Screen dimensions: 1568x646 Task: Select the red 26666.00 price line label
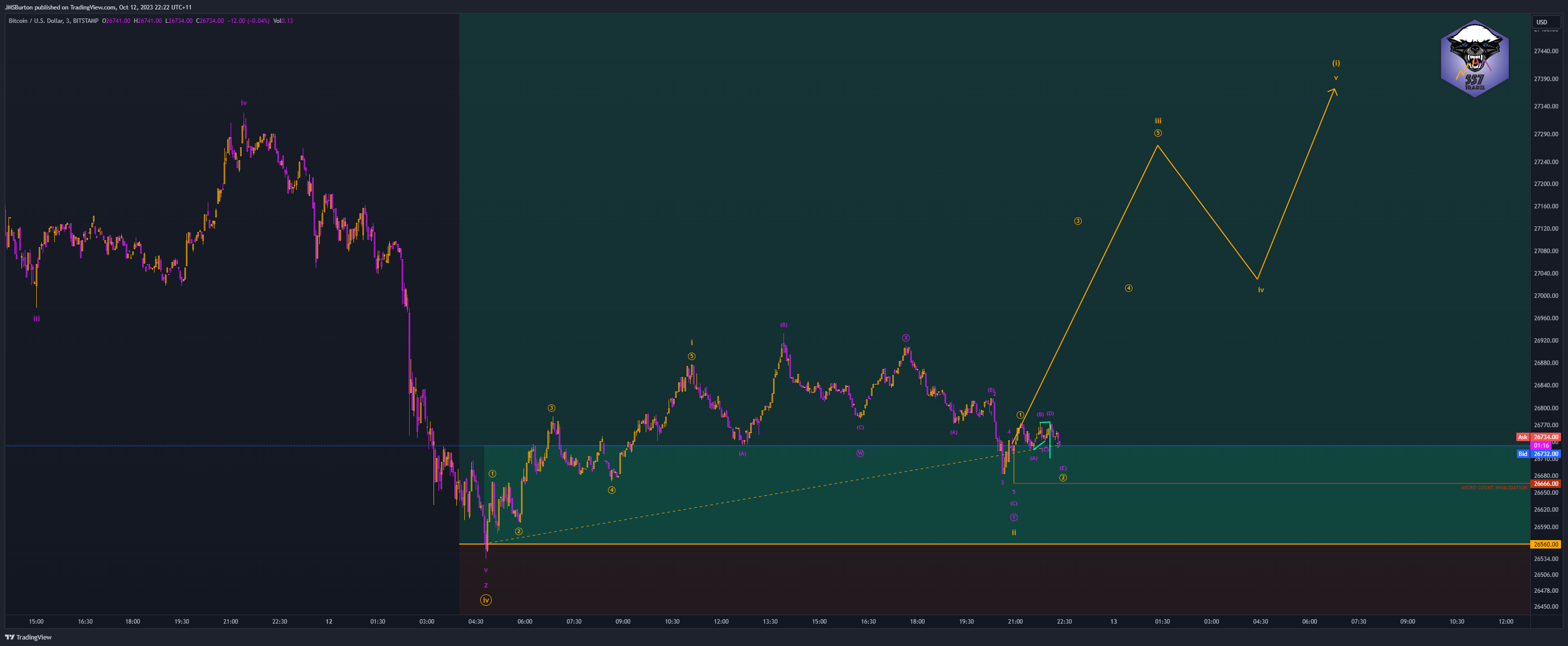coord(1546,484)
